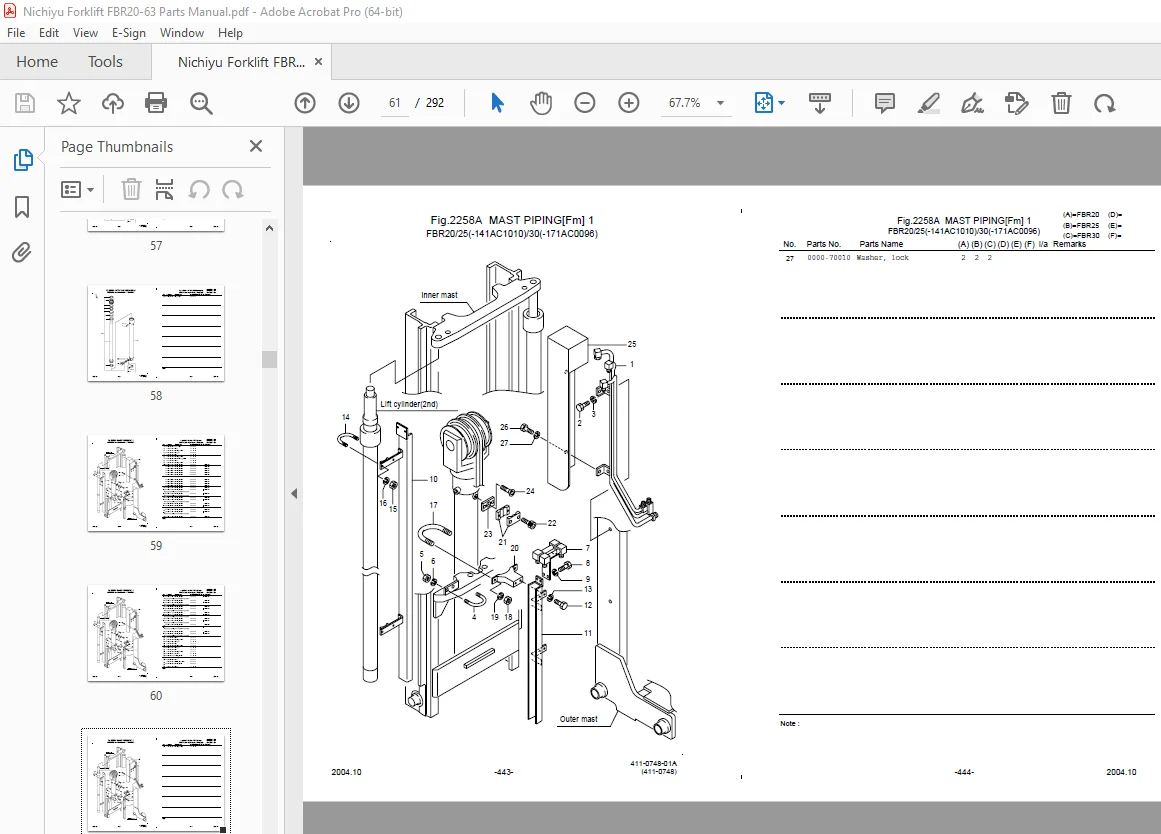
Task: Click the Lift cylinder(2nd) label
Action: (x=409, y=404)
